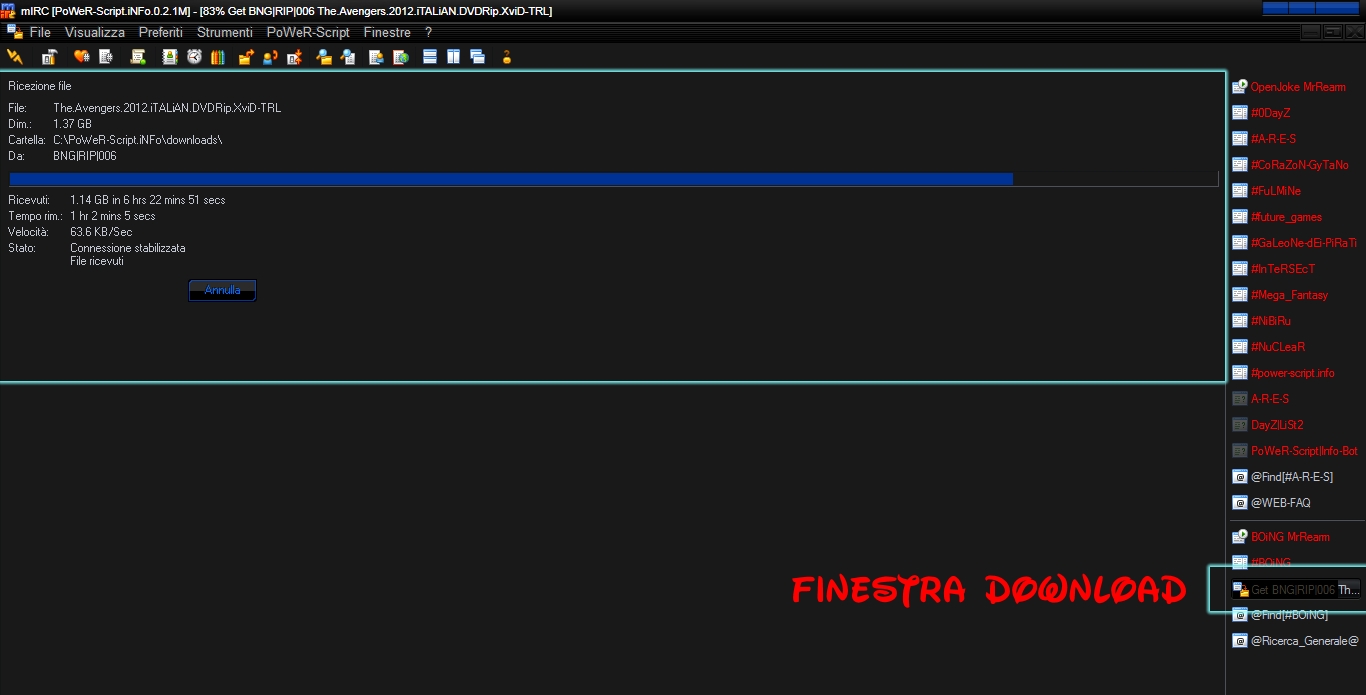This screenshot has height=695, width=1366.
Task: Click the Colors books toolbar icon
Action: [x=218, y=57]
